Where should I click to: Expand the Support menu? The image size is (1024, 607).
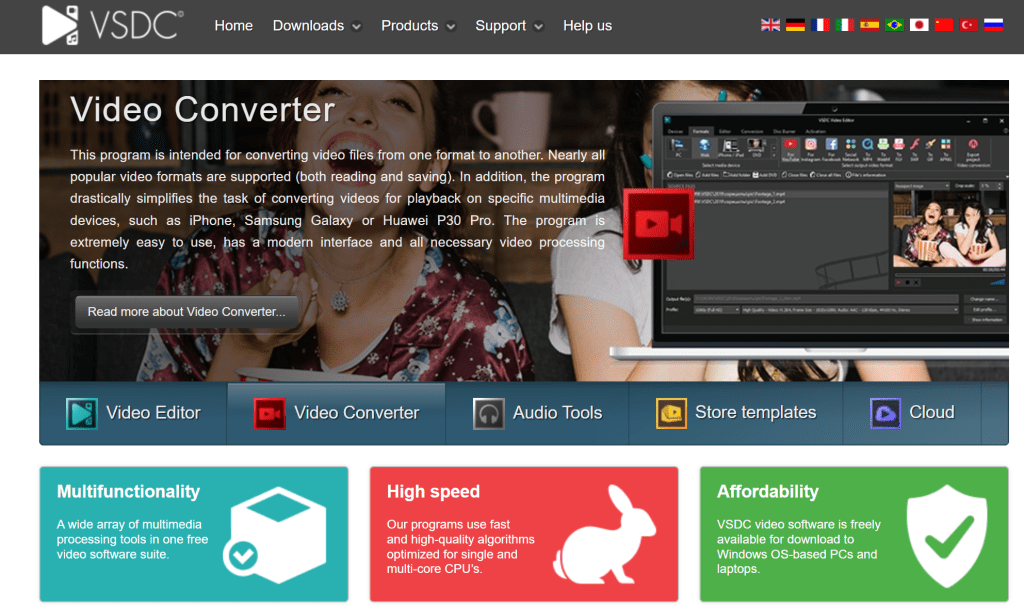[x=509, y=26]
